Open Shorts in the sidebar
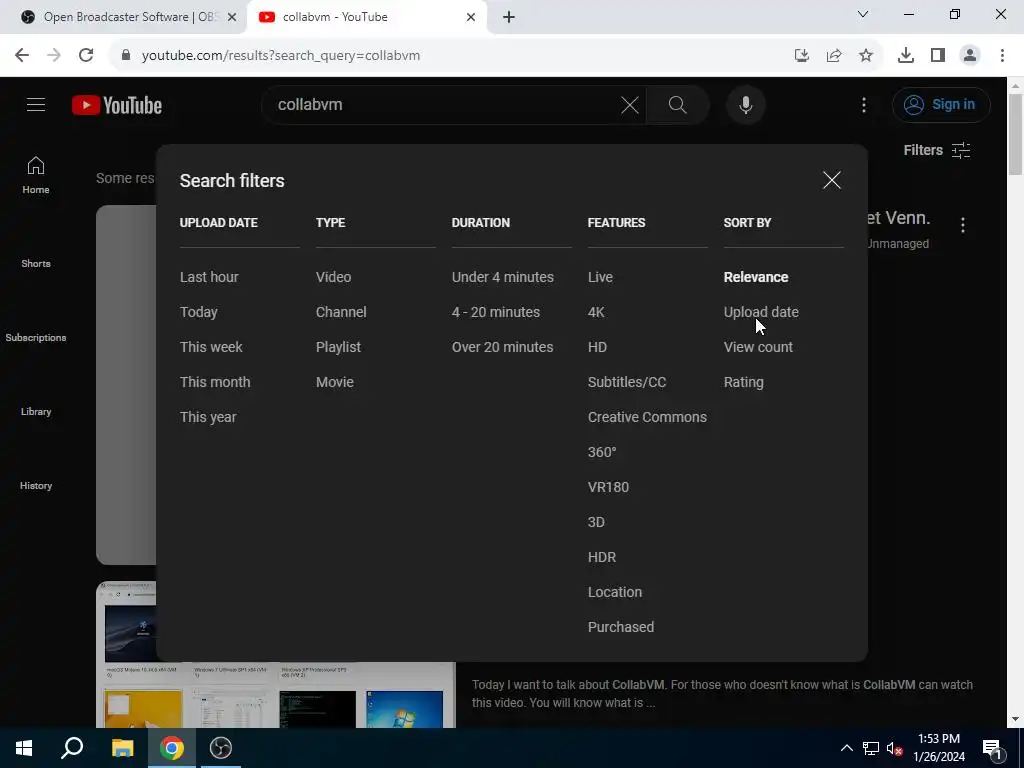Screen dimensions: 1024x768 tap(36, 263)
